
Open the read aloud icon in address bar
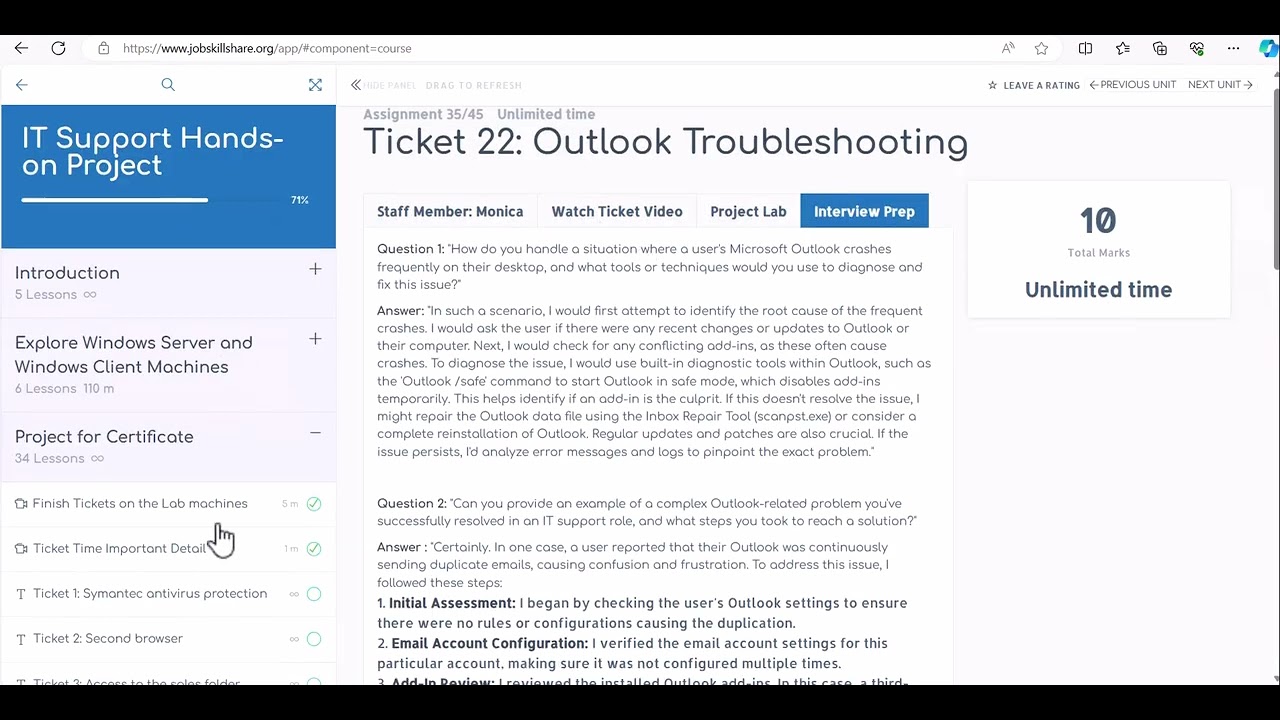click(1008, 48)
